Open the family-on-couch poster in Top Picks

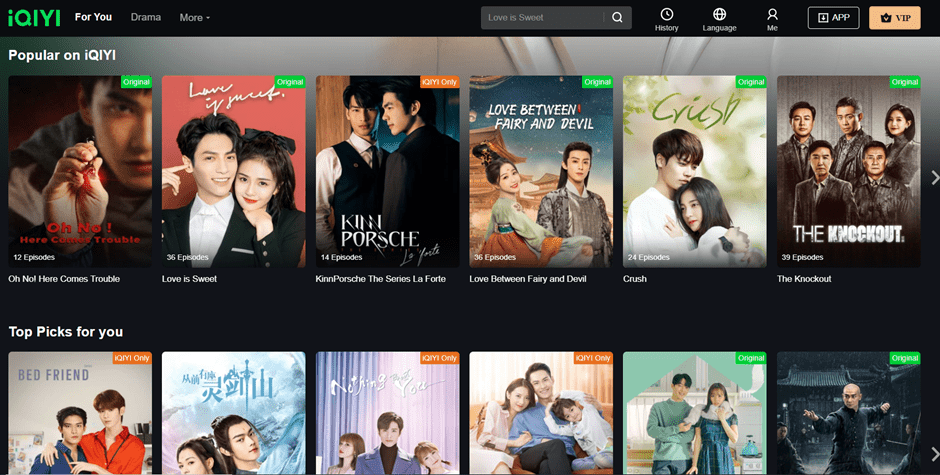(x=541, y=413)
